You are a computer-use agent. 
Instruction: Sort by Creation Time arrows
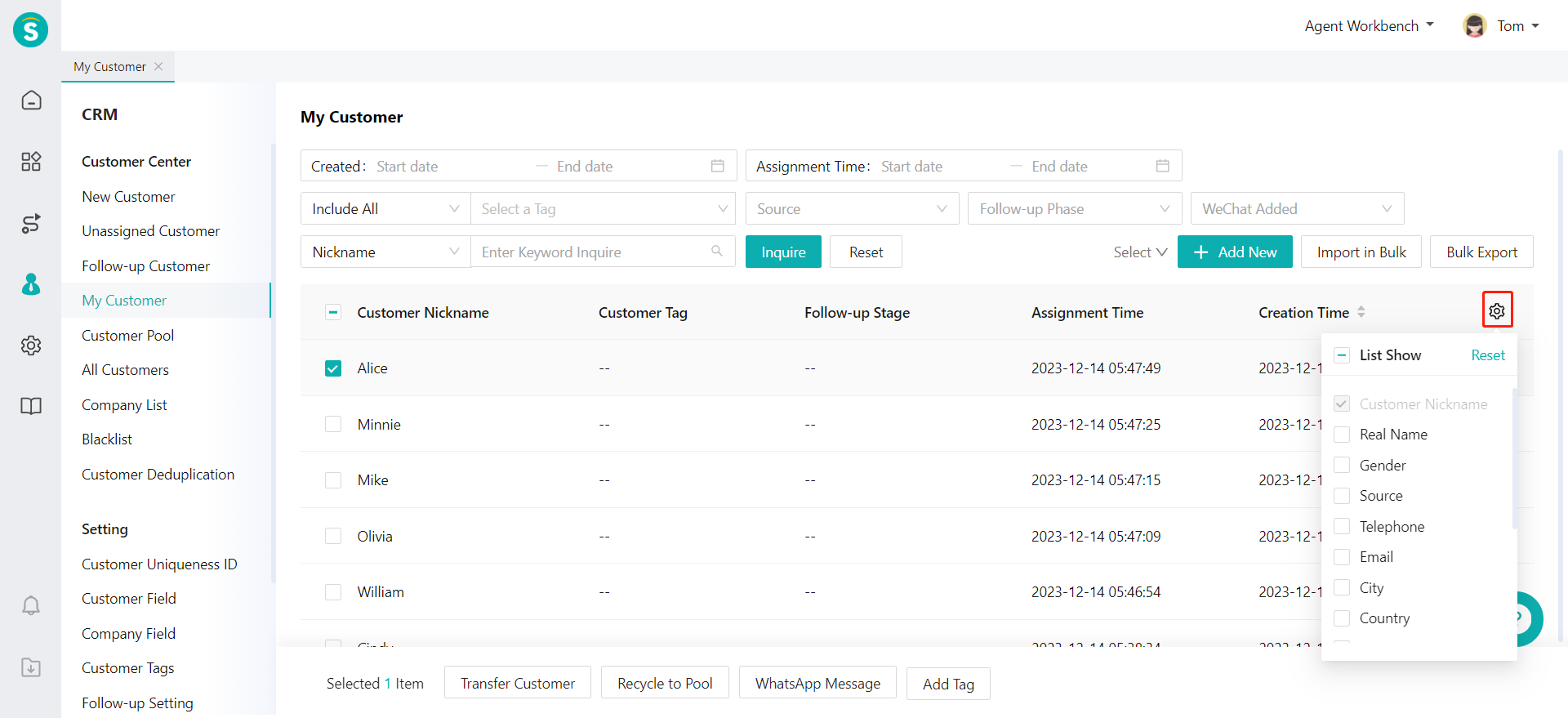1361,312
